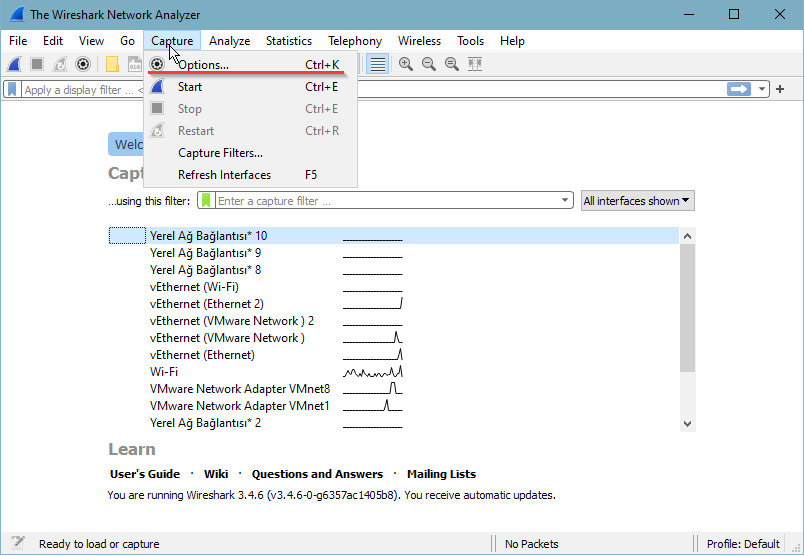This screenshot has height=556, width=804.
Task: Select vEthernet (VMware Network ) 2 interface
Action: point(393,321)
